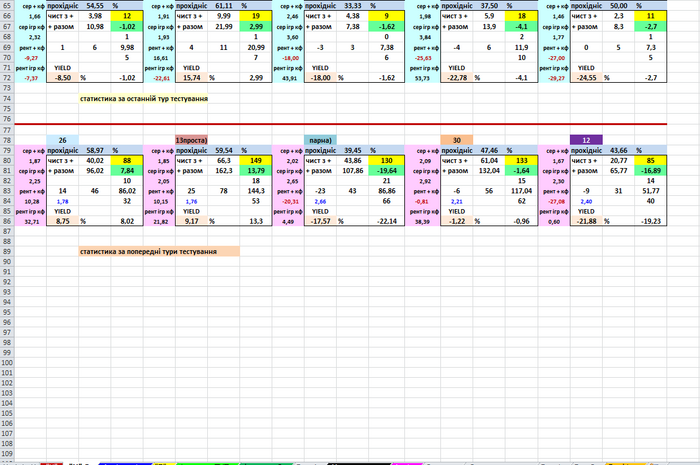The height and width of the screenshot is (465, 700).
Task: Click the YIELD value '9,17'
Action: (x=191, y=221)
